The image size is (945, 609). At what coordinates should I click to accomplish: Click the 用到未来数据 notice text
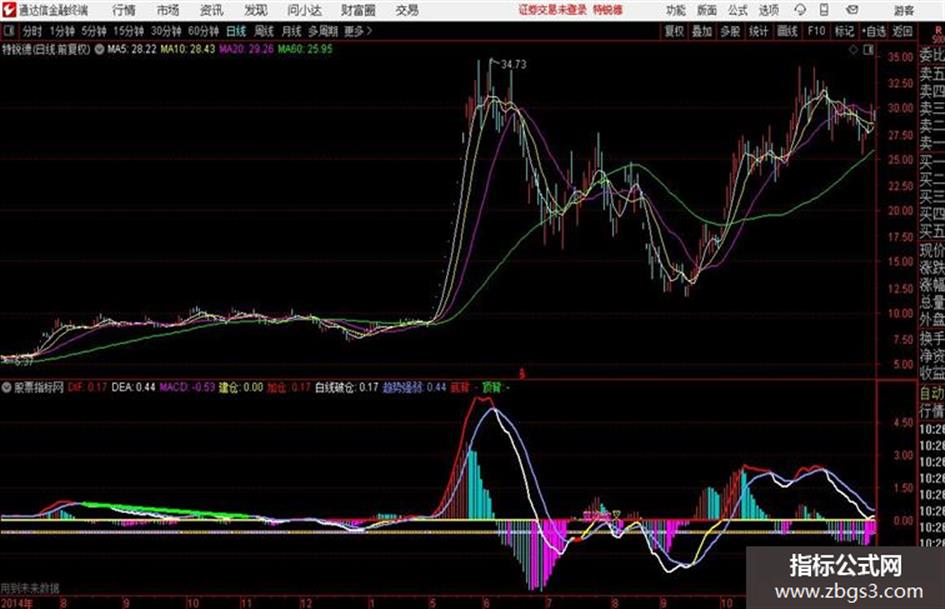click(30, 588)
